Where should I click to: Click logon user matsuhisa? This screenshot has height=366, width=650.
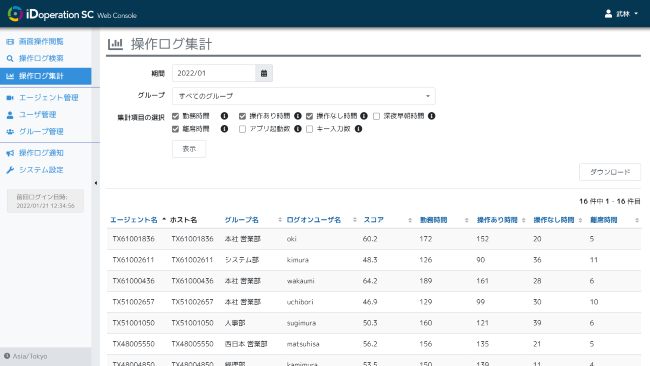click(x=303, y=344)
